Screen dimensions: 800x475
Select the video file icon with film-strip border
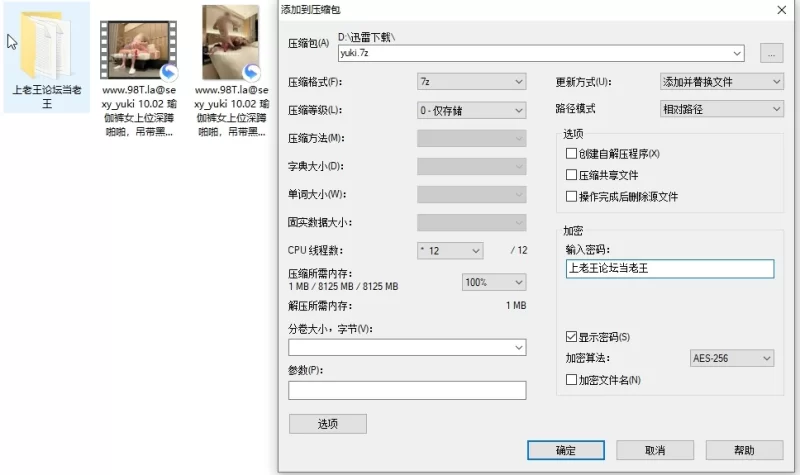tap(139, 50)
